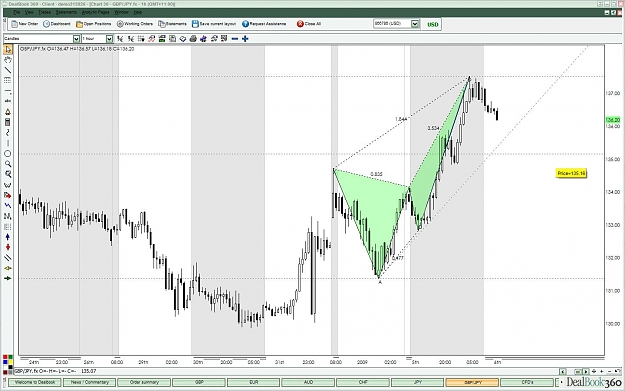
Task: Switch to the CFD's tab
Action: pos(527,382)
